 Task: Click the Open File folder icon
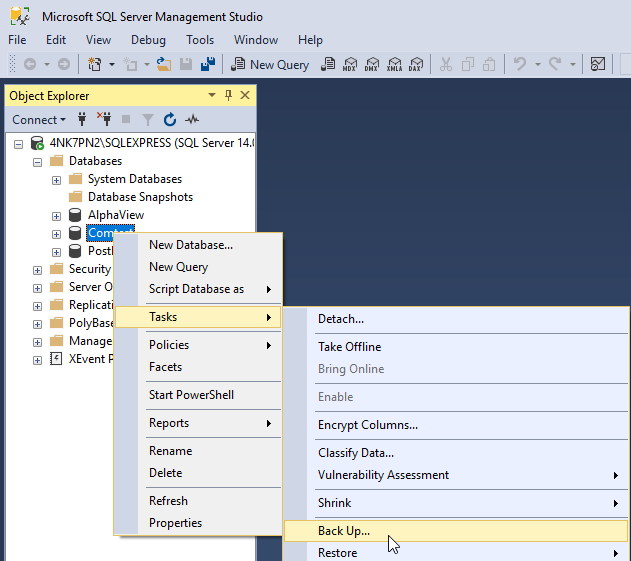tap(164, 64)
